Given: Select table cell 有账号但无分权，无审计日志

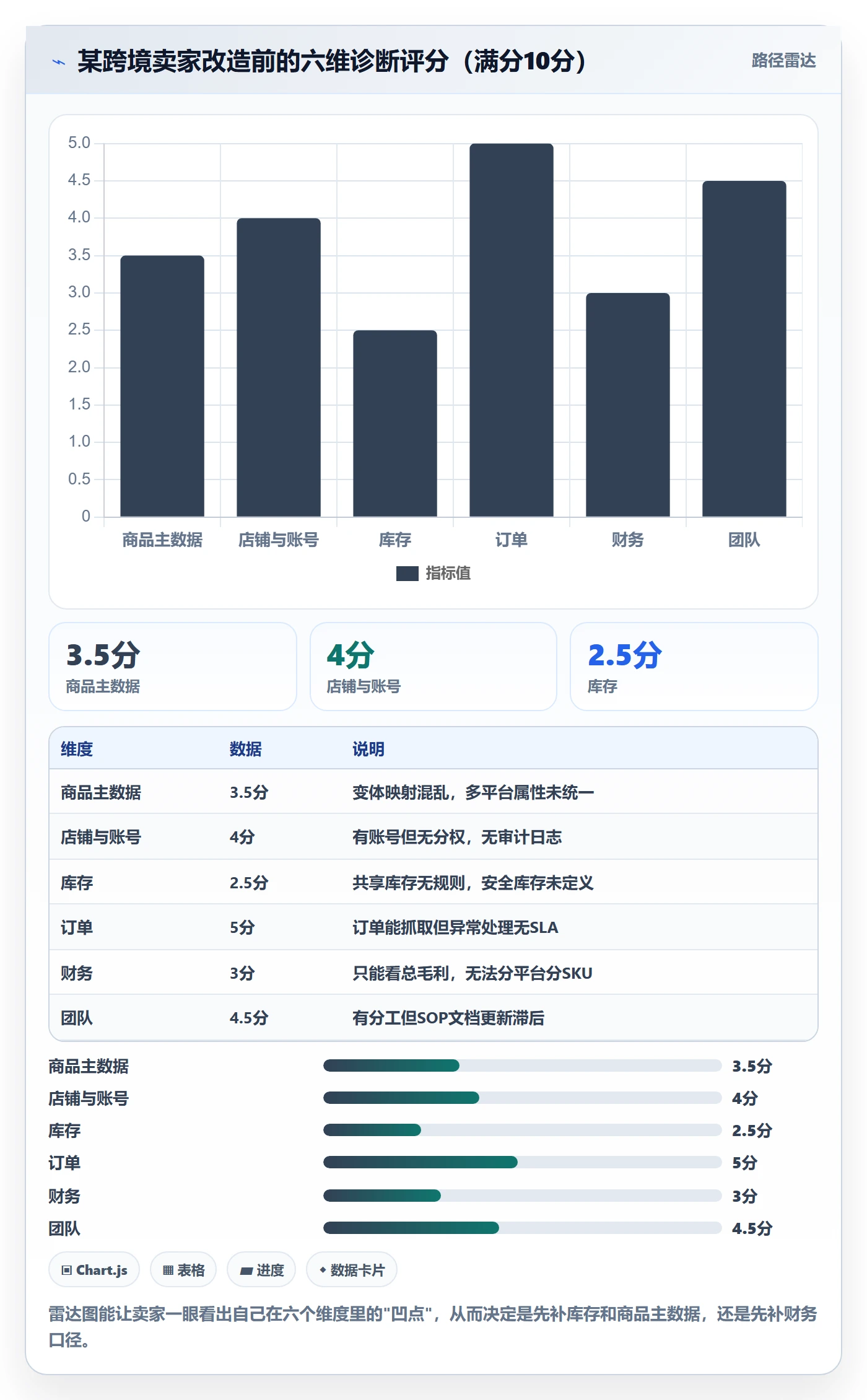Looking at the screenshot, I should tap(457, 837).
